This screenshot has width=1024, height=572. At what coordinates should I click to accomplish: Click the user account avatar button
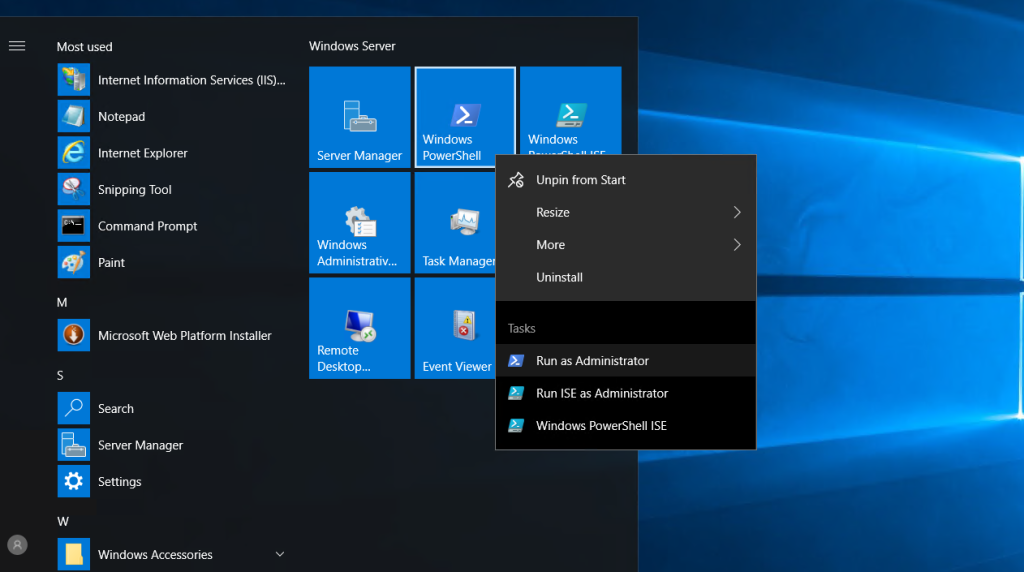click(17, 545)
